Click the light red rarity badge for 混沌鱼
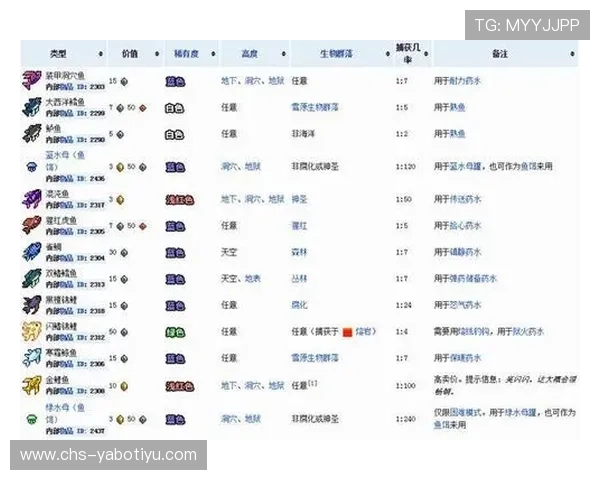 point(180,200)
